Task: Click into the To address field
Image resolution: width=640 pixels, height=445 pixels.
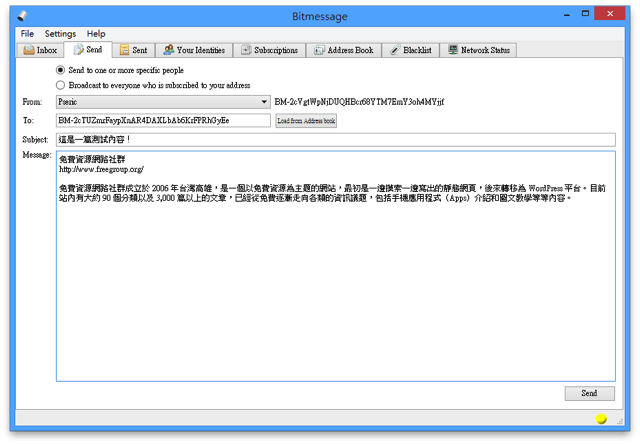Action: click(162, 121)
